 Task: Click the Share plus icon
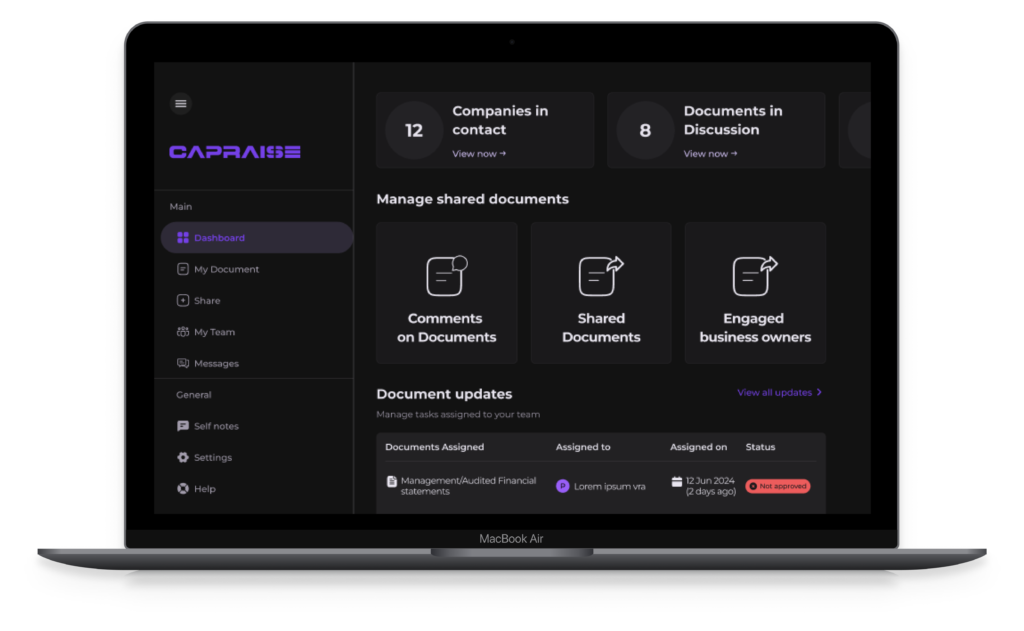click(x=183, y=300)
